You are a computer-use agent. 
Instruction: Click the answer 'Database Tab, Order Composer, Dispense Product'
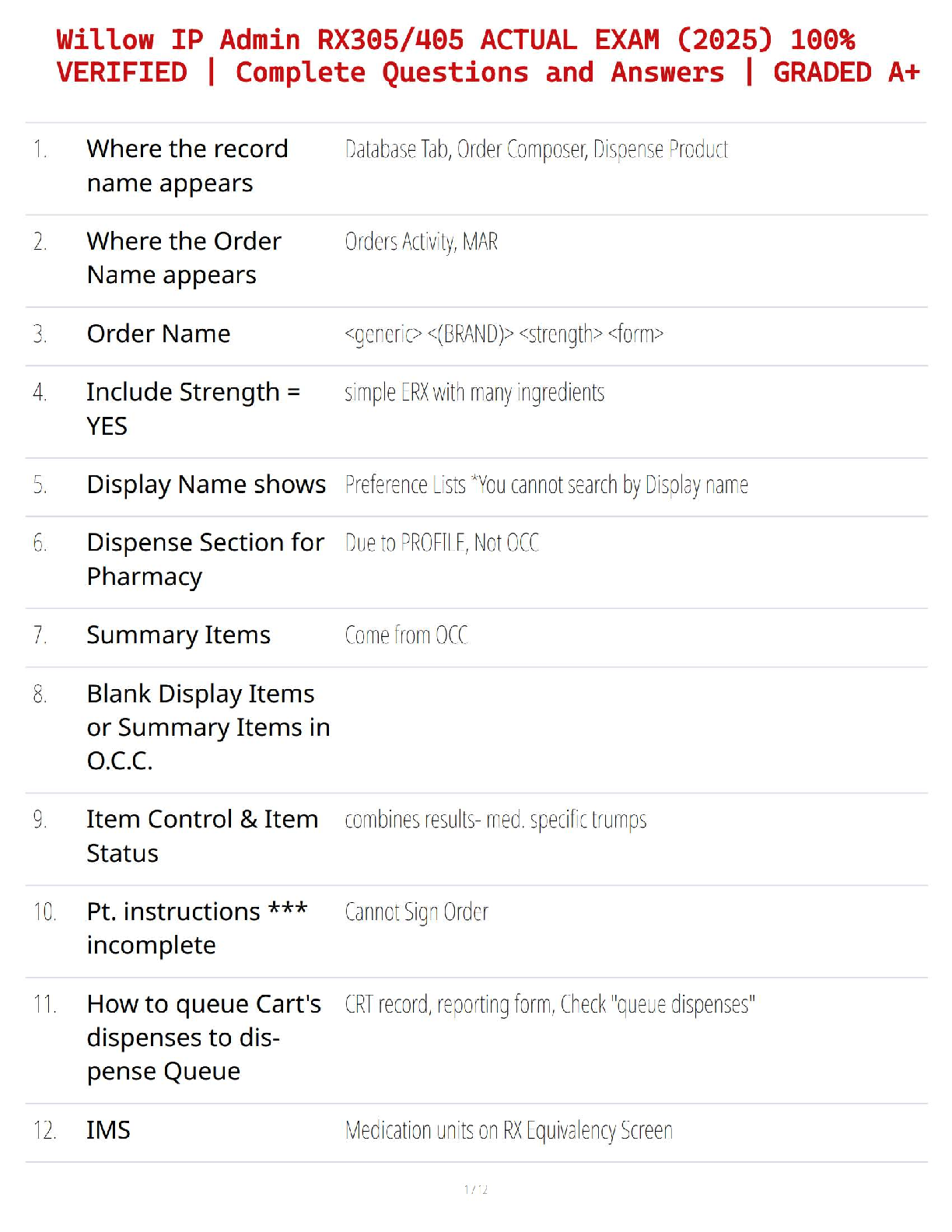point(536,149)
